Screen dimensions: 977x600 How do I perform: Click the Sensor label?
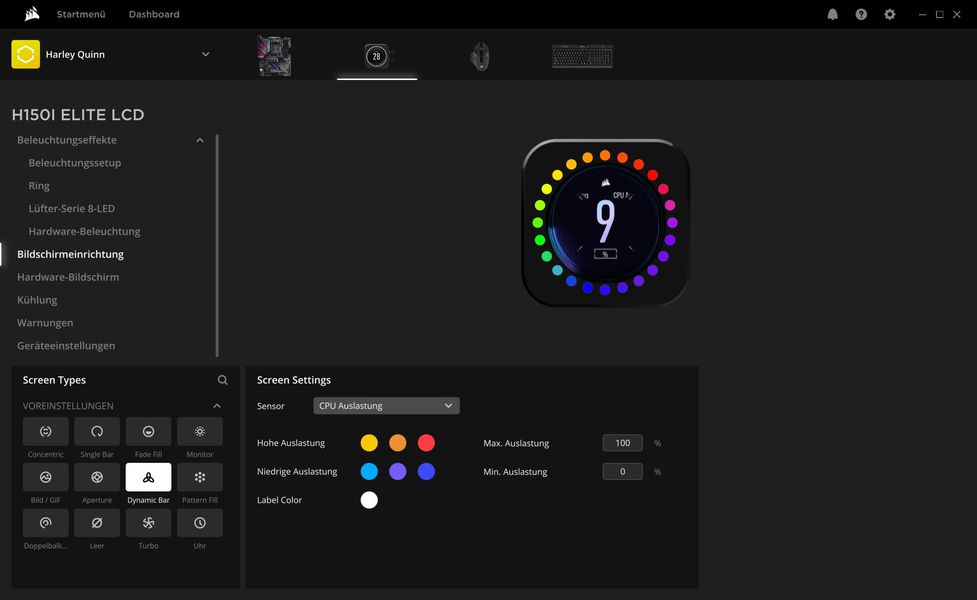point(270,406)
